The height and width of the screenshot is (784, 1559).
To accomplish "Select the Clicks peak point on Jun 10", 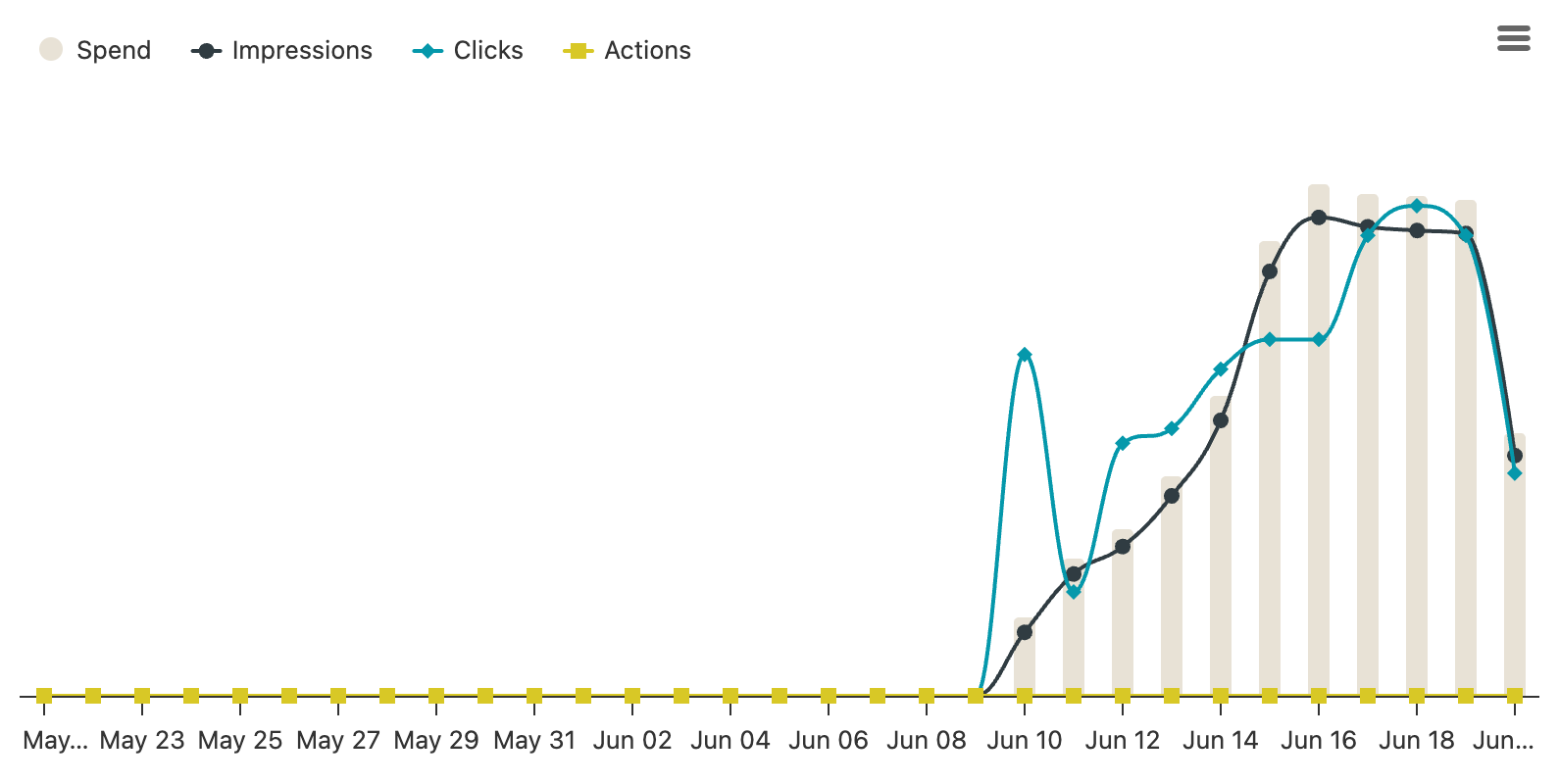I will 1025,355.
